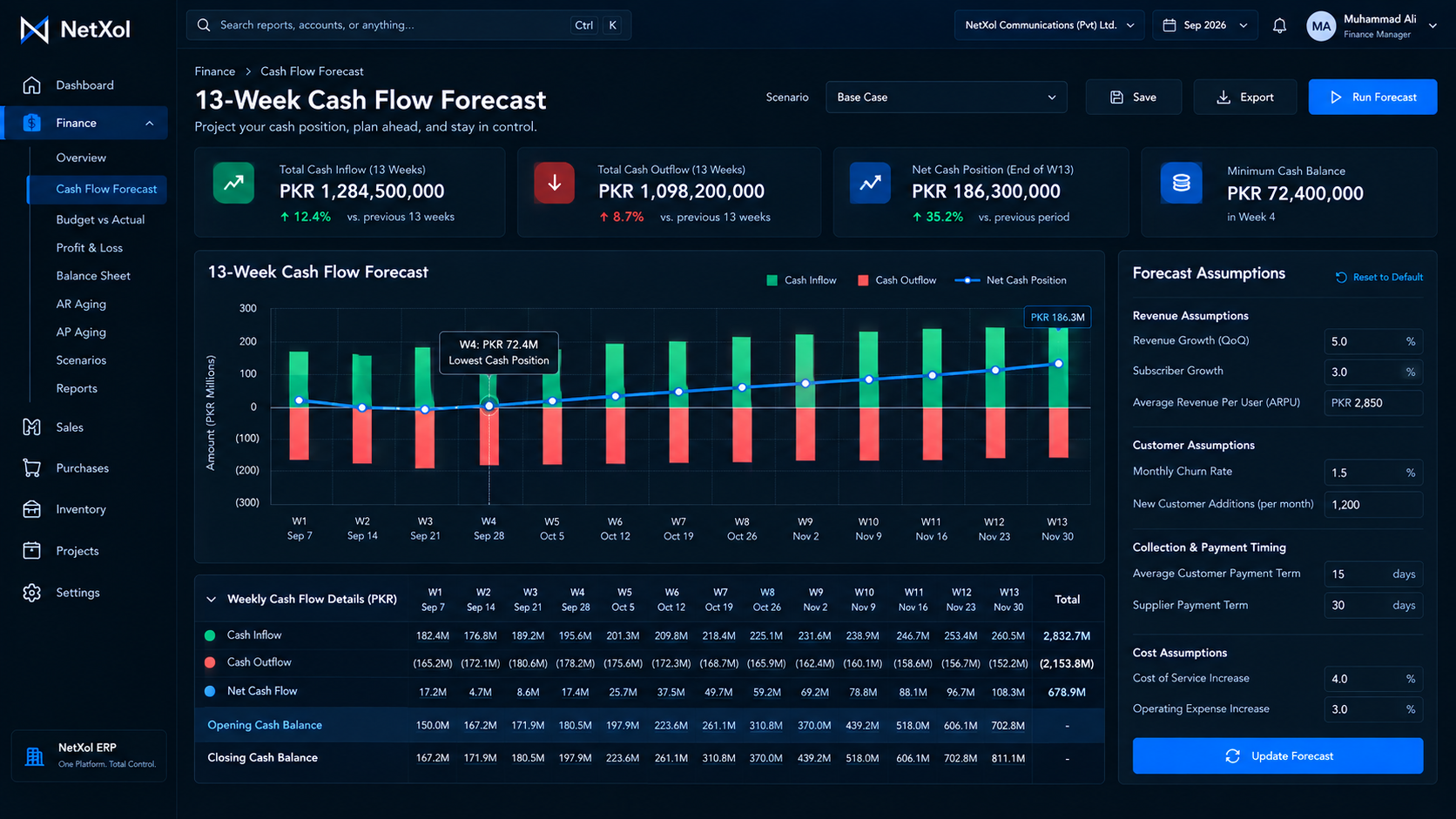1456x819 pixels.
Task: Edit Monthly Churn Rate field
Action: [x=1373, y=473]
